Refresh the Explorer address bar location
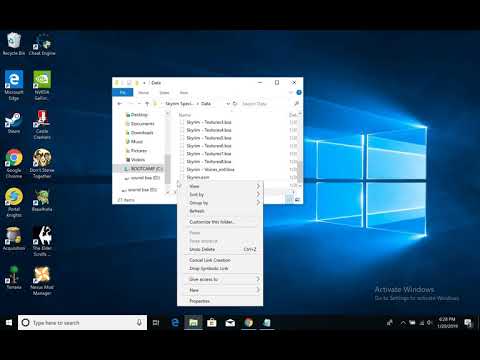This screenshot has height=360, width=480. (x=235, y=104)
